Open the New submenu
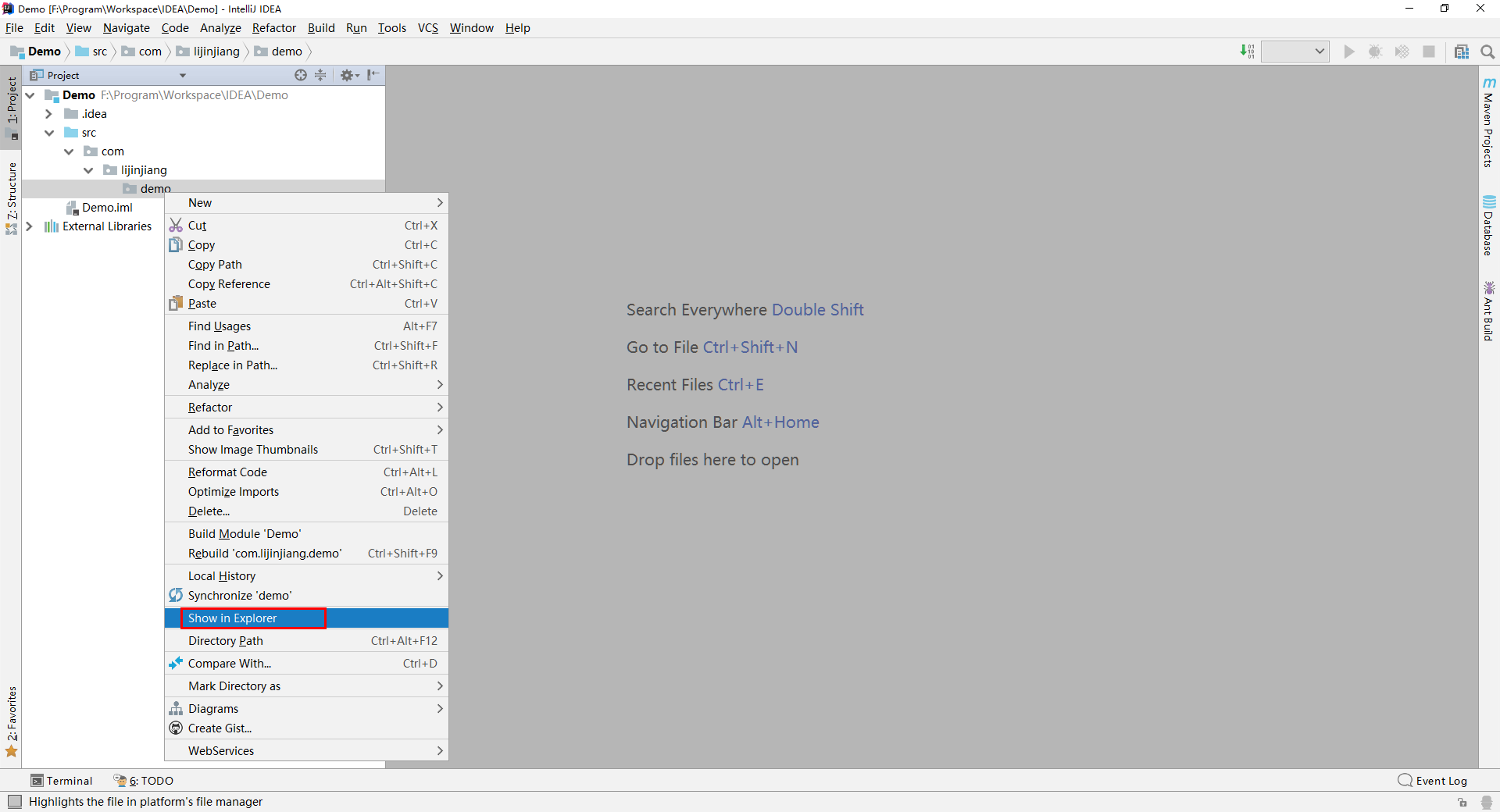 point(306,203)
